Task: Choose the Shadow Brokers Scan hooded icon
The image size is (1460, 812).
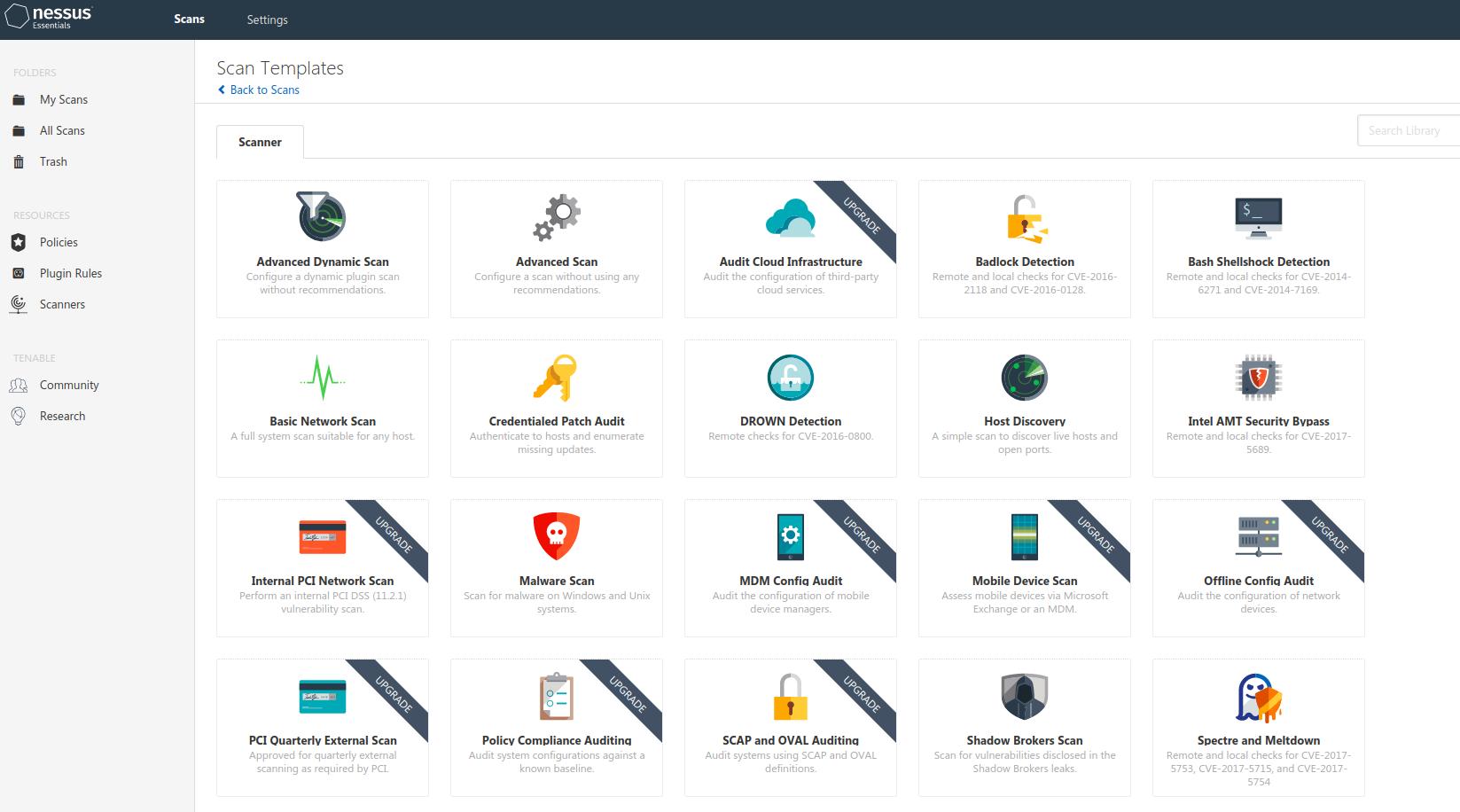Action: 1024,697
